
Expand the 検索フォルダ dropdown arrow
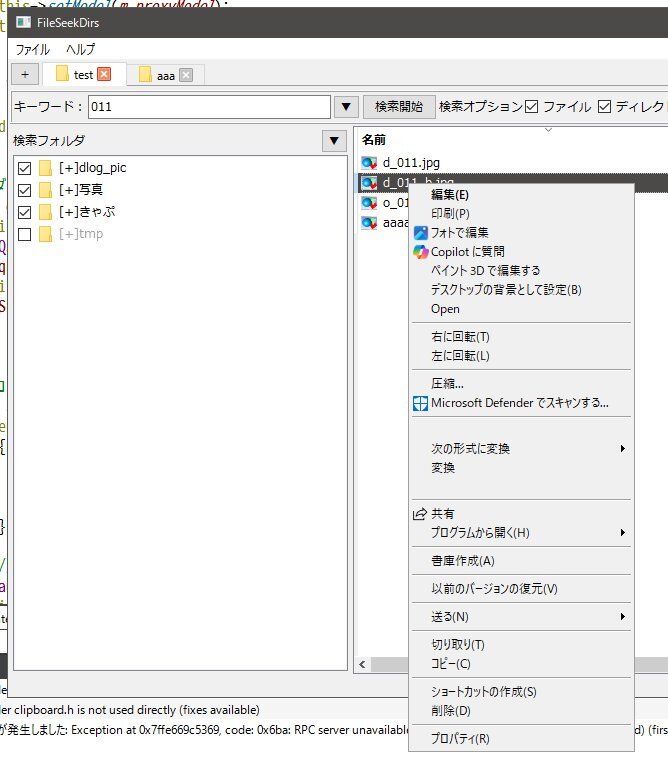point(334,141)
